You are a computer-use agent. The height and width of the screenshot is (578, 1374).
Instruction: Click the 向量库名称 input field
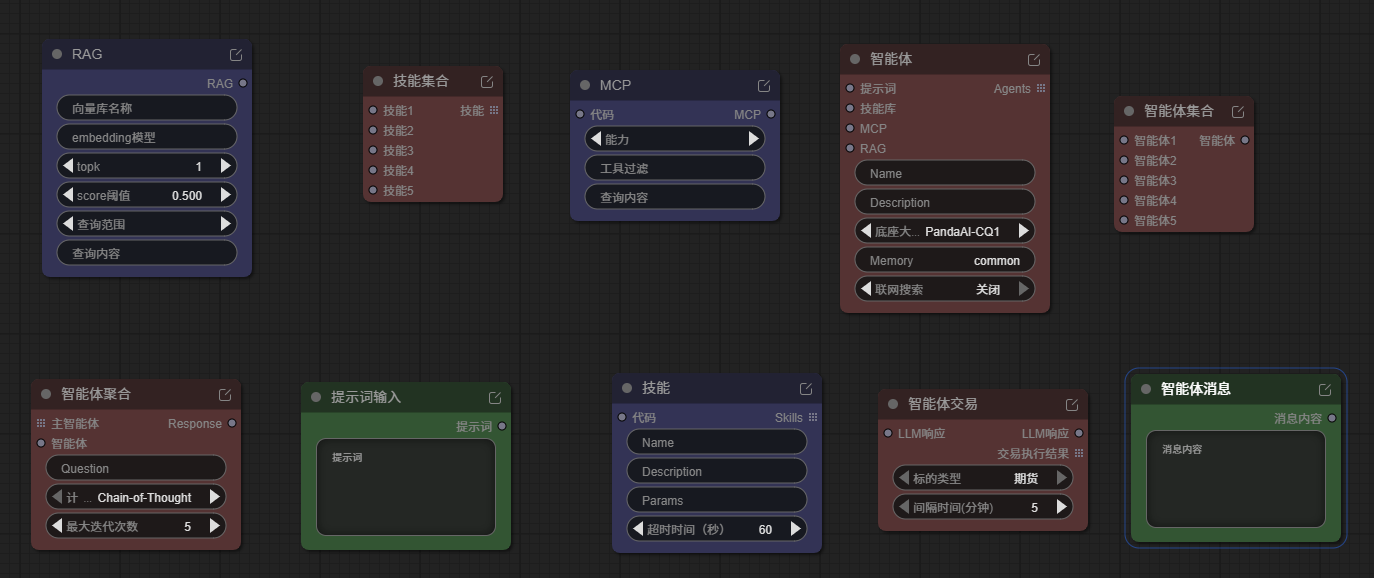(147, 108)
